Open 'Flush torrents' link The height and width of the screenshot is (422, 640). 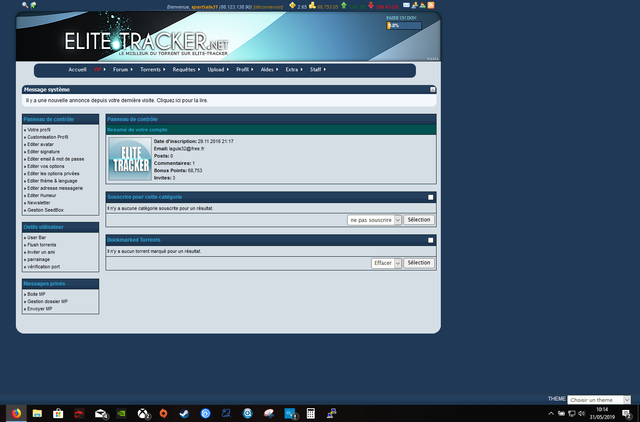point(42,245)
